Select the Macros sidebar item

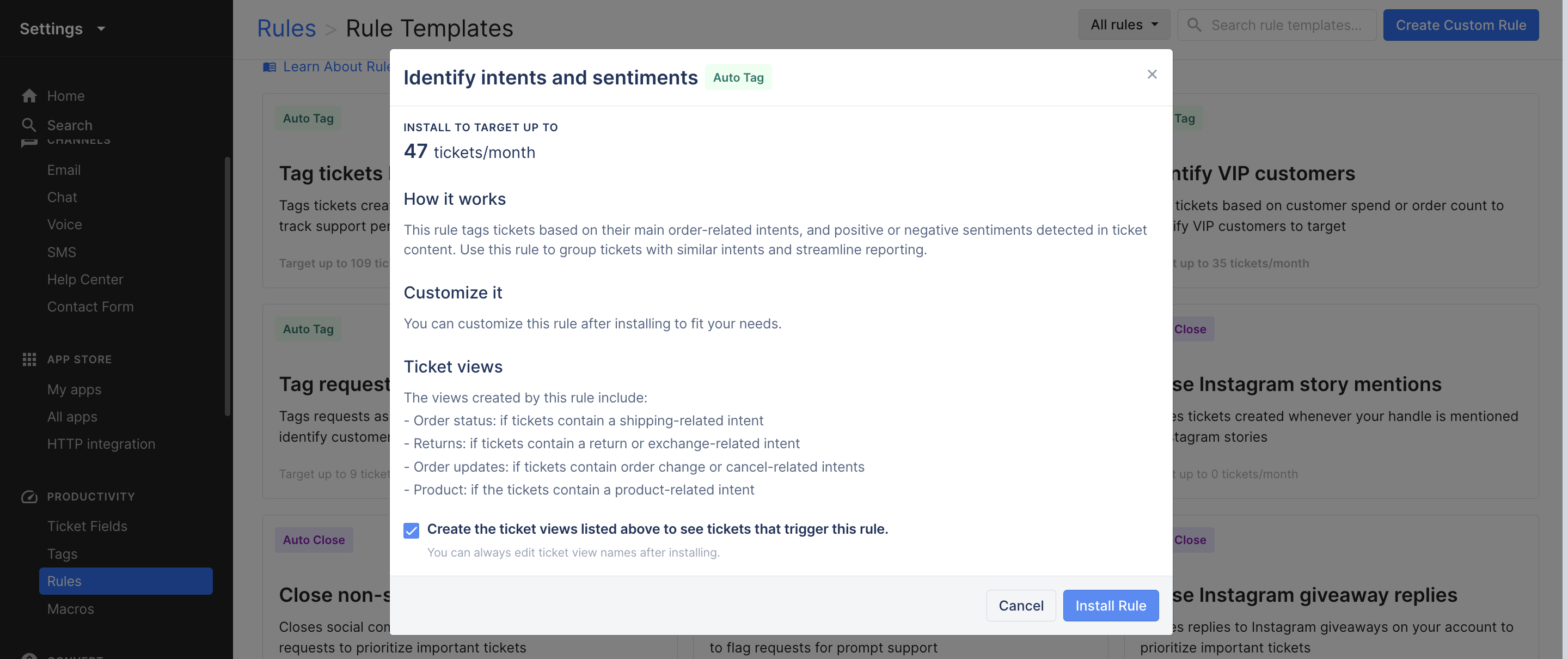[x=71, y=608]
